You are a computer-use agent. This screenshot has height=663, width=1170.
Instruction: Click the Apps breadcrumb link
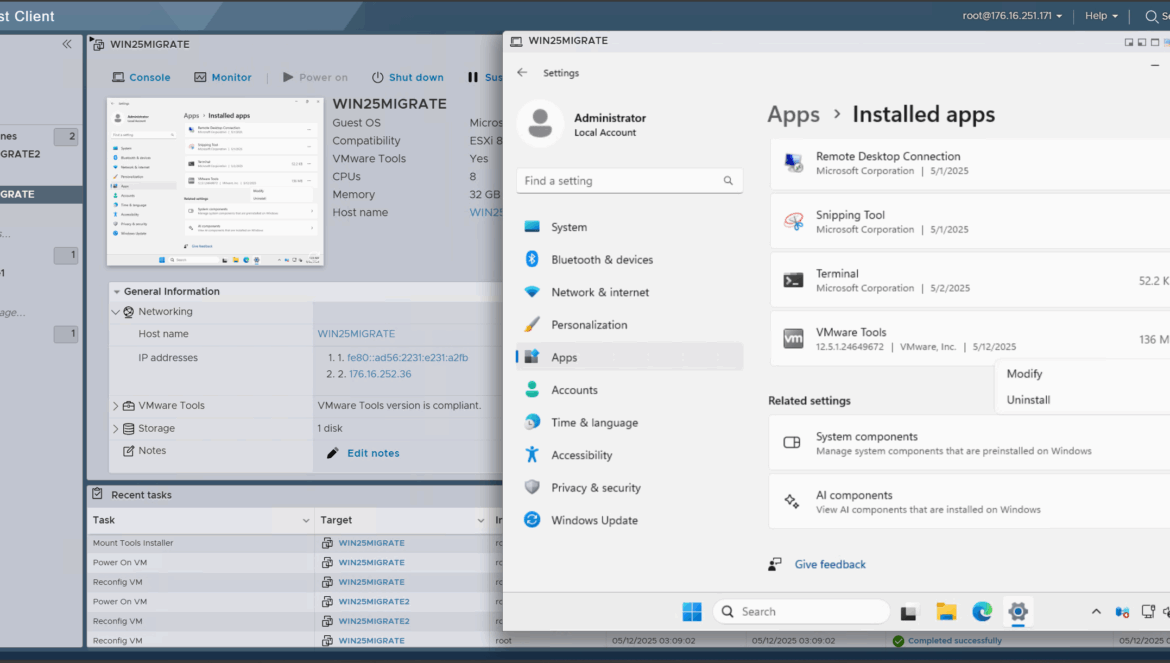coord(793,114)
